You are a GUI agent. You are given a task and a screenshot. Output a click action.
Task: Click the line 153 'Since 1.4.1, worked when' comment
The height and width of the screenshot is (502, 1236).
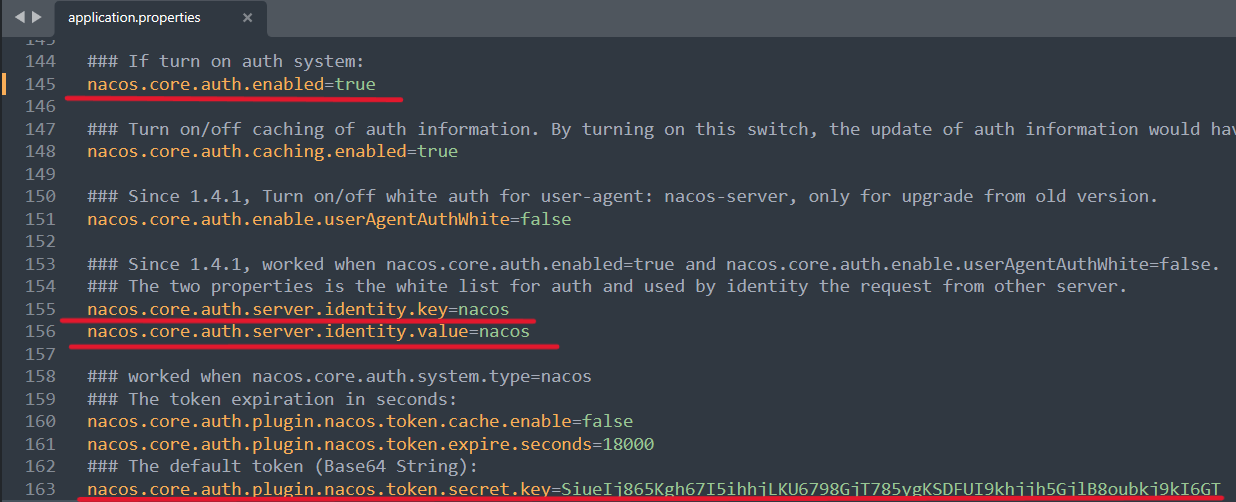point(654,264)
